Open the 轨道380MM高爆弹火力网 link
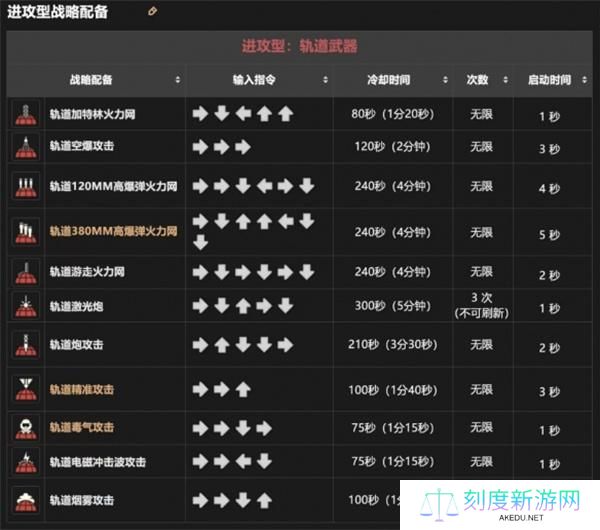The width and height of the screenshot is (600, 530). tap(113, 231)
